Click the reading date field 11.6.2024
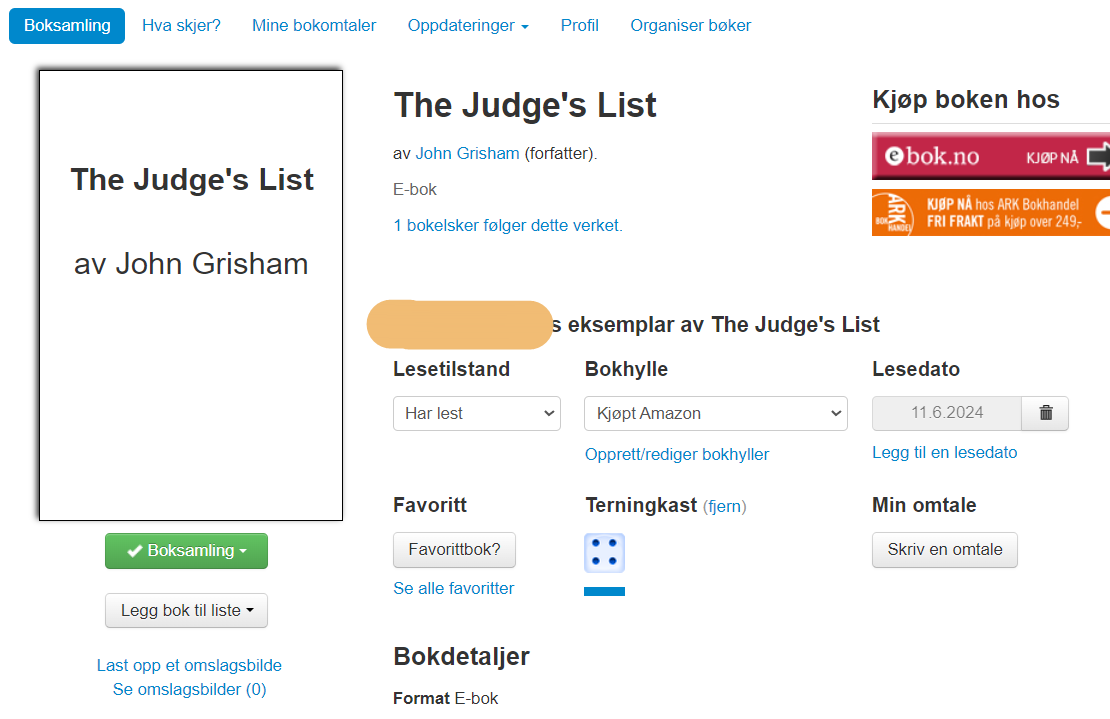This screenshot has width=1110, height=719. click(x=947, y=413)
